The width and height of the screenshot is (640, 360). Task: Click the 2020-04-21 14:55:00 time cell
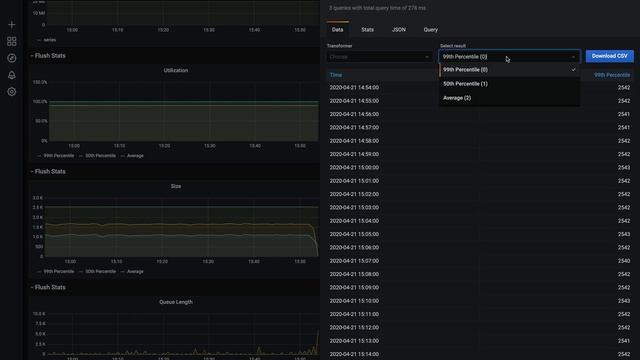[354, 101]
